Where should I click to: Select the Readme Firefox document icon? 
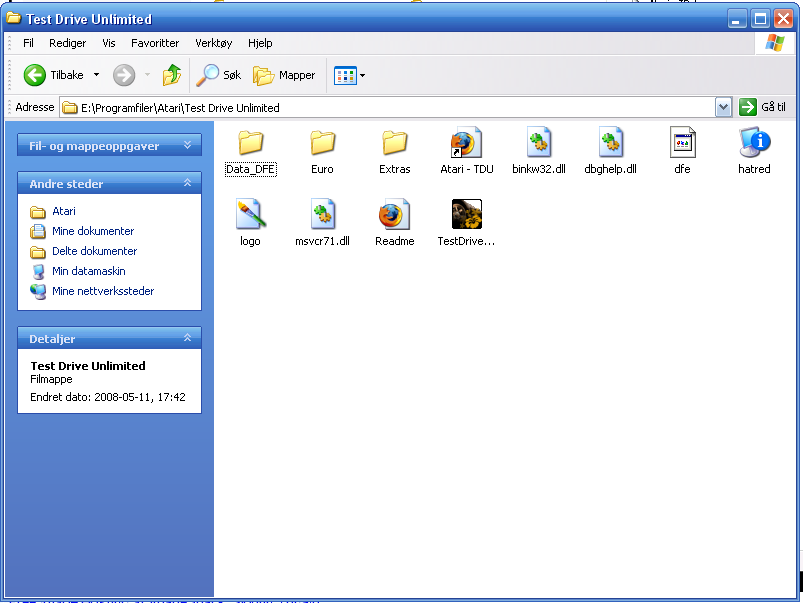click(394, 214)
